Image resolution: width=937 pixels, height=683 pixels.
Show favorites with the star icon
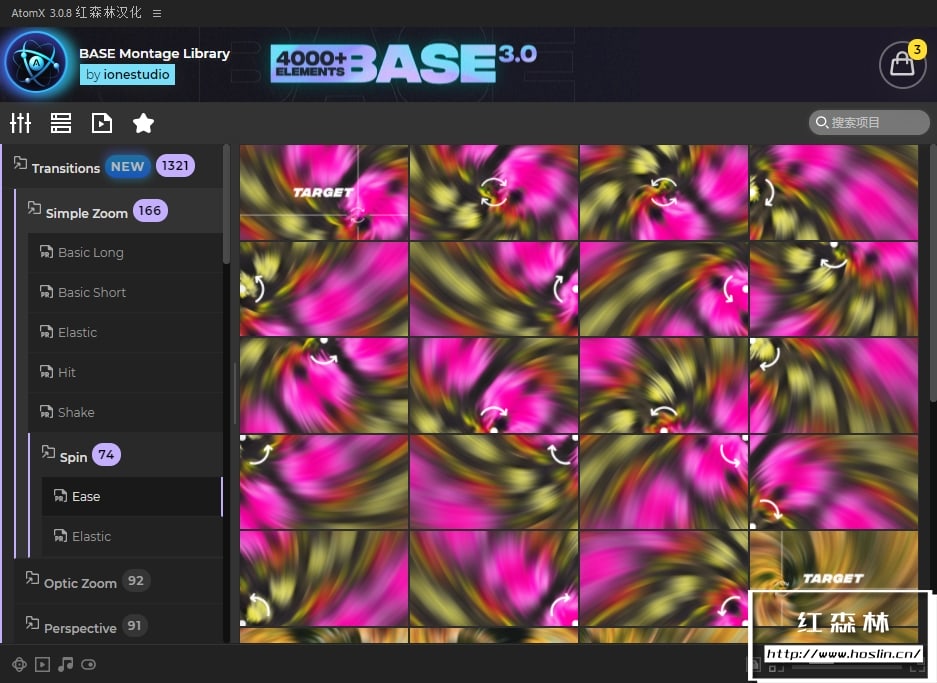[x=143, y=123]
